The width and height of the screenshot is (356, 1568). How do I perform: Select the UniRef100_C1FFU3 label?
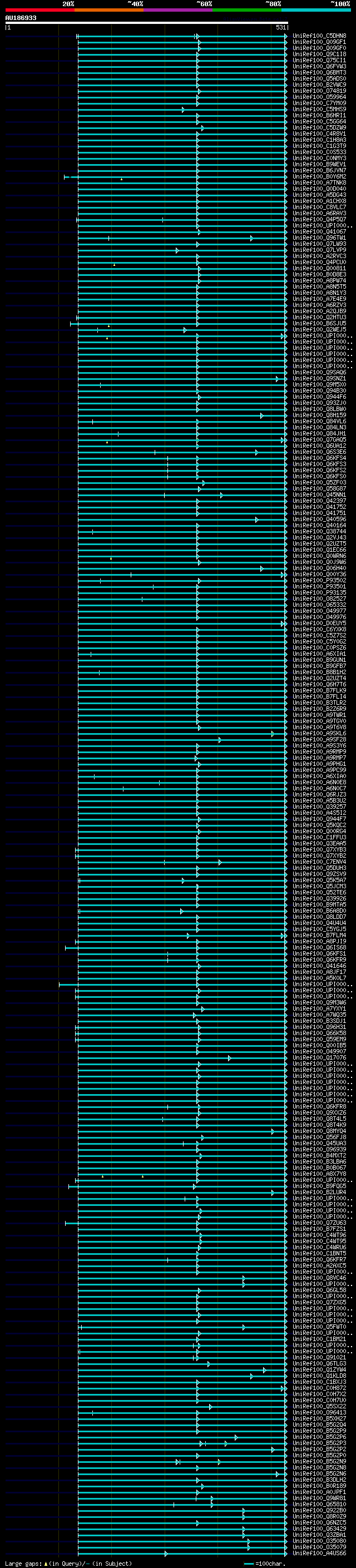(319, 838)
